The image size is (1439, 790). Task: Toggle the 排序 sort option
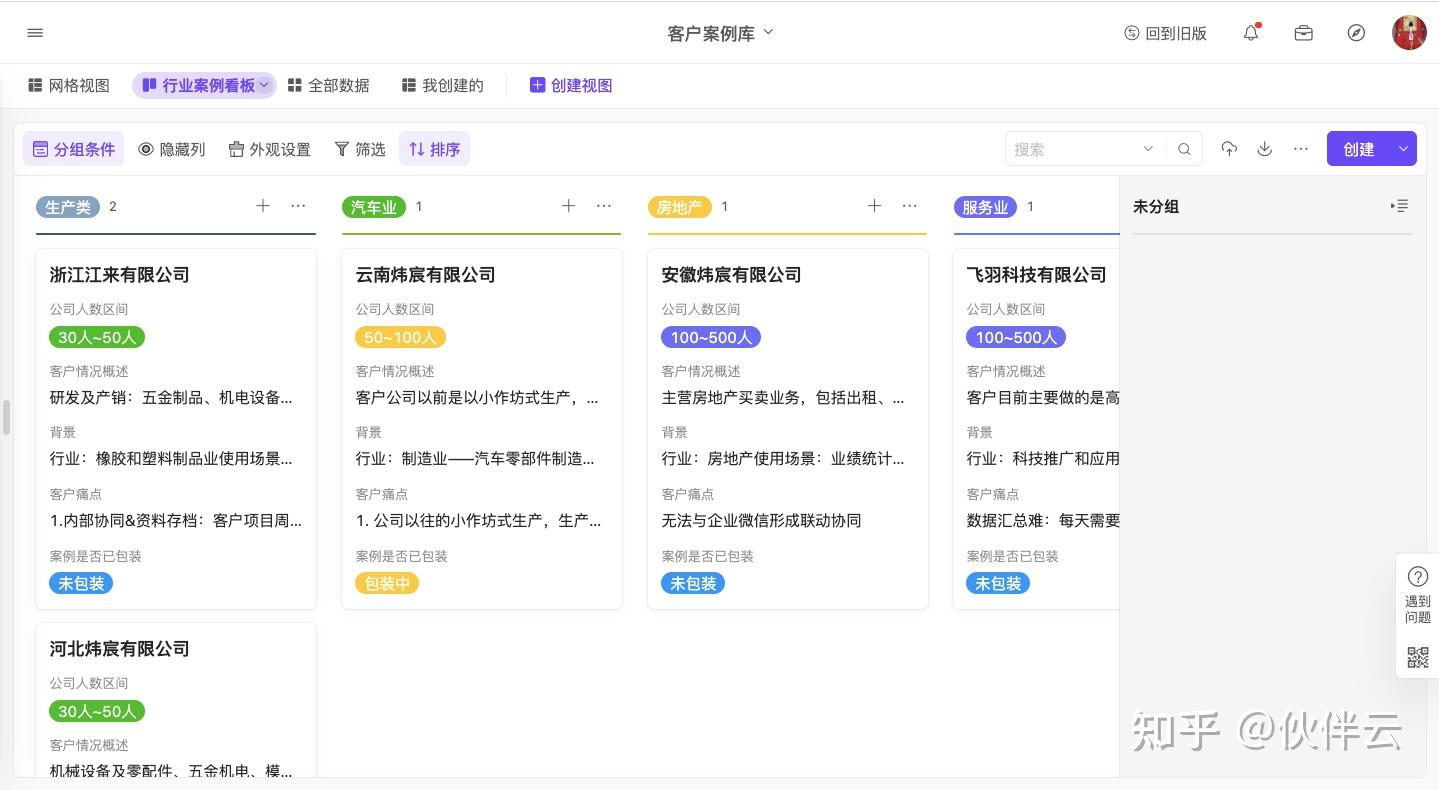[434, 149]
